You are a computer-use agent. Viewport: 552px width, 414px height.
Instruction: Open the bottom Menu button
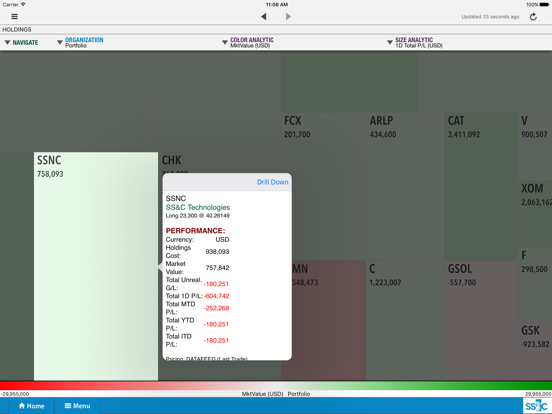pyautogui.click(x=77, y=406)
